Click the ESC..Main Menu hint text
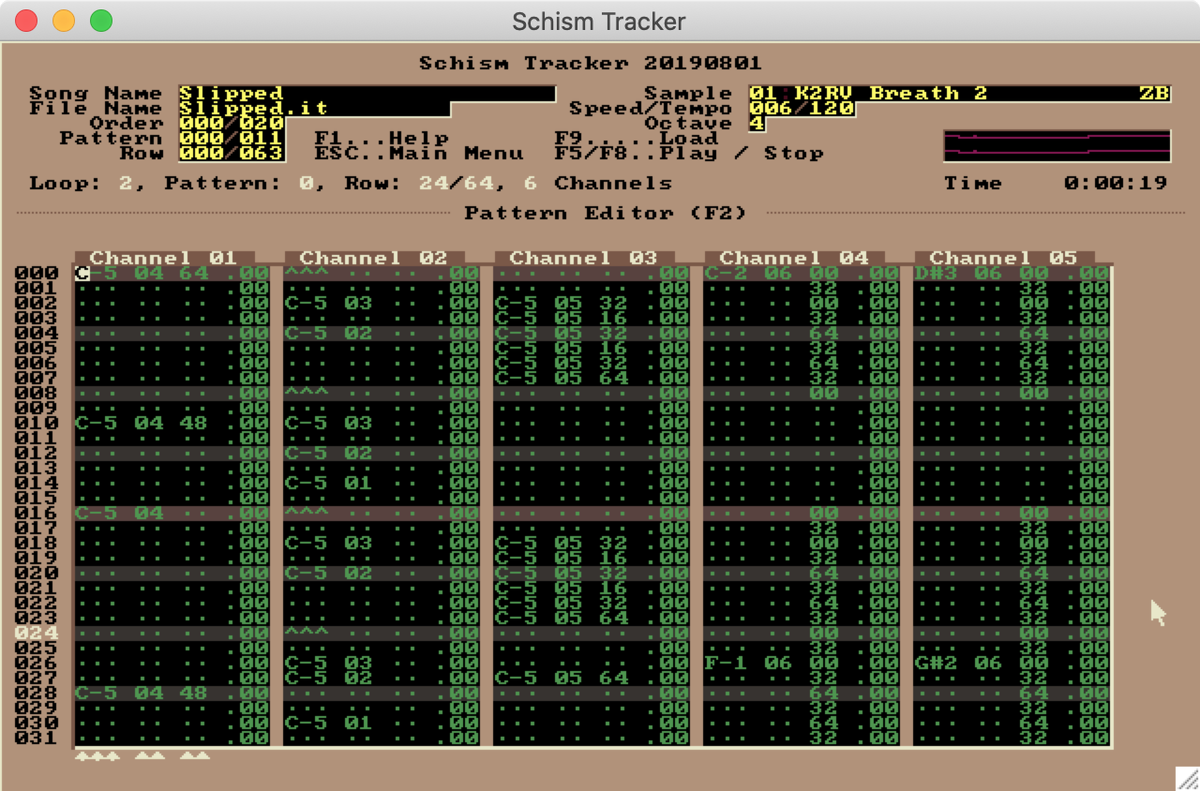This screenshot has height=791, width=1200. 419,153
